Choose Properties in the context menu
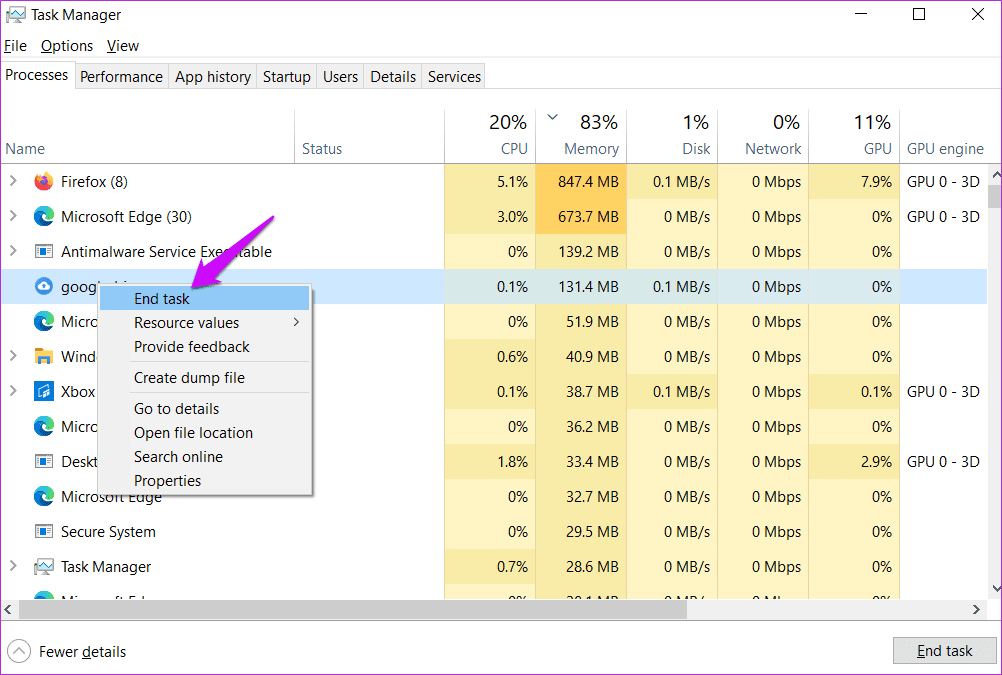Screen dimensions: 1002x675 pyautogui.click(x=204, y=481)
